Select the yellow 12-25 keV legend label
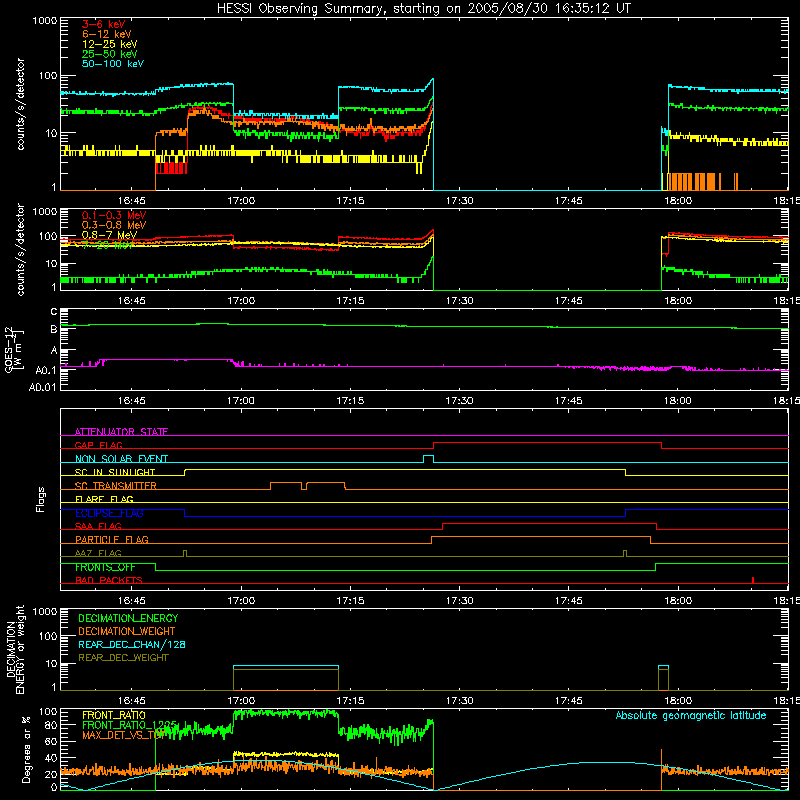 coord(110,44)
